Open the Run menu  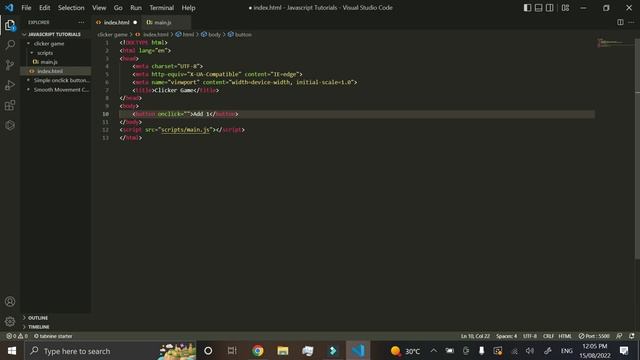(136, 8)
